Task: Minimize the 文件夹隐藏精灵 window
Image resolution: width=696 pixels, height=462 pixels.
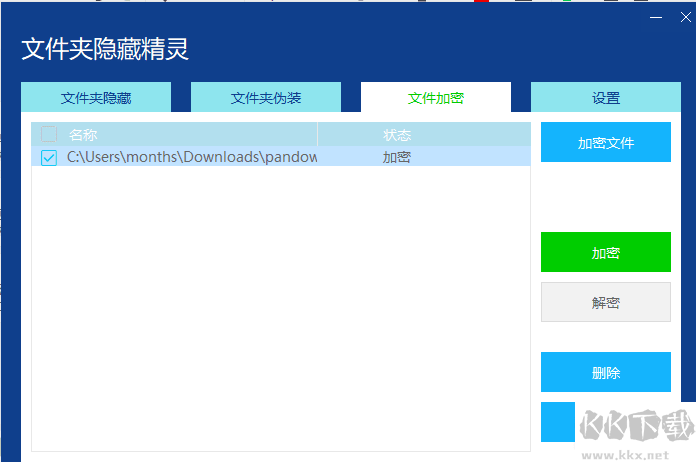Action: point(656,17)
